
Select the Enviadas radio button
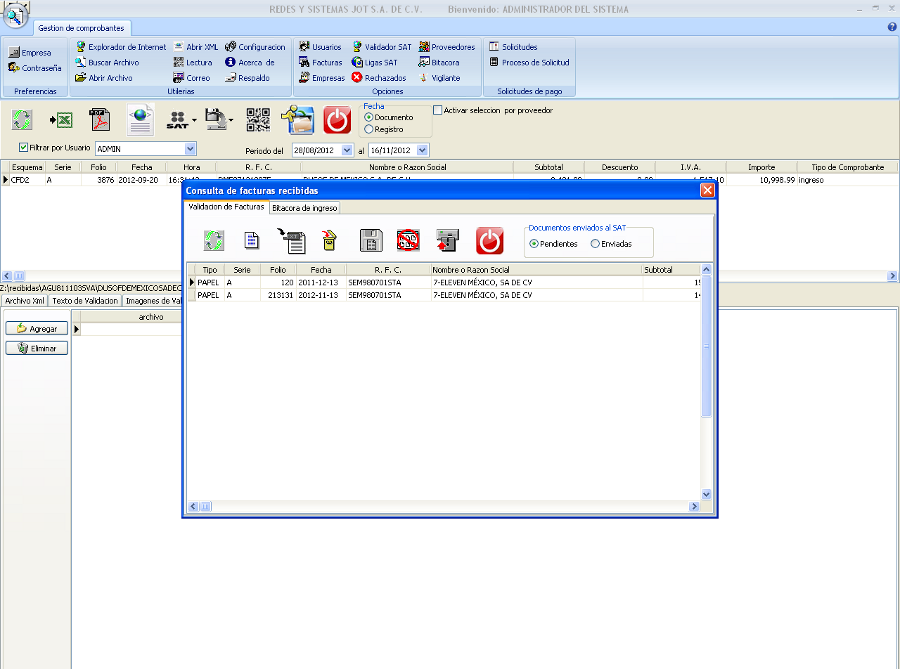[596, 243]
